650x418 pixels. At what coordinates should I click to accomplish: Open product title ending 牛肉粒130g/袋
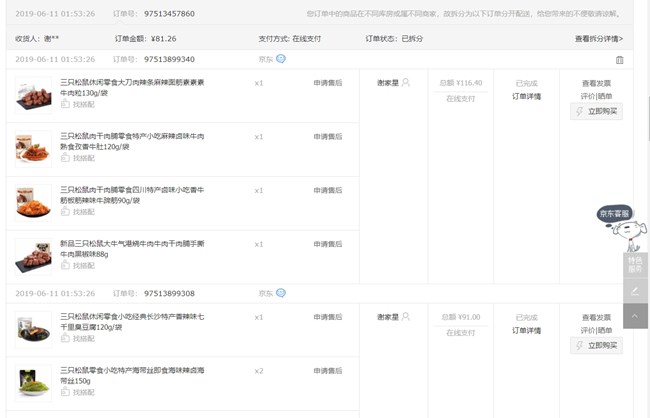point(132,87)
